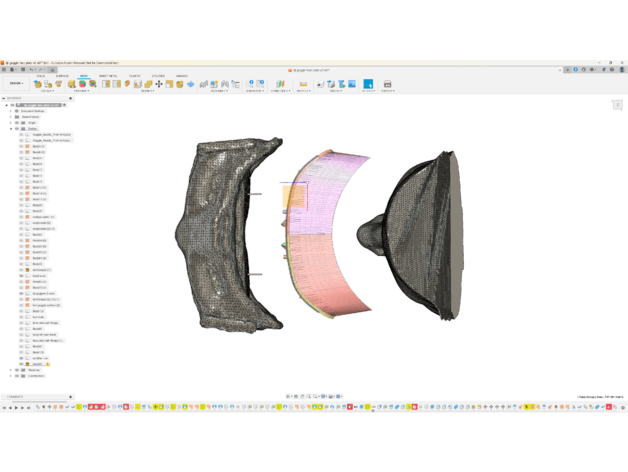The height and width of the screenshot is (472, 628).
Task: Hide the Bodies folder using eye icon
Action: tap(17, 129)
